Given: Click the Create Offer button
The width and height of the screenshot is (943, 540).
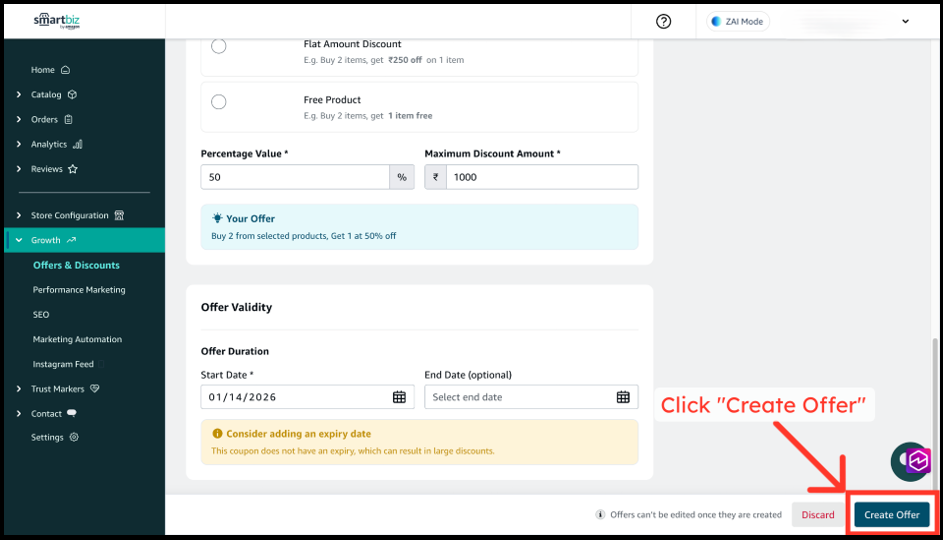Looking at the screenshot, I should pyautogui.click(x=892, y=515).
